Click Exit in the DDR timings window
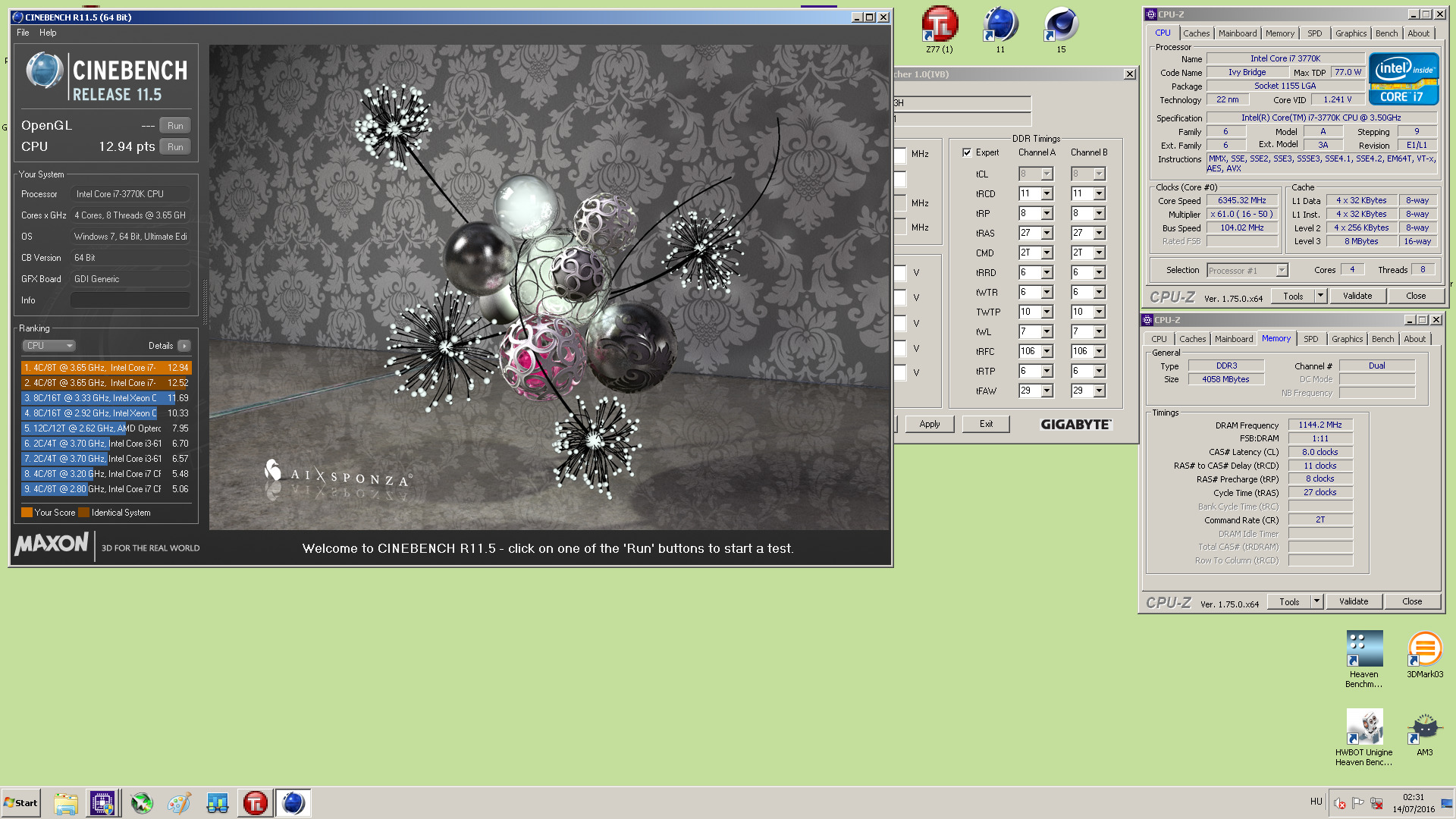The width and height of the screenshot is (1456, 819). 986,424
